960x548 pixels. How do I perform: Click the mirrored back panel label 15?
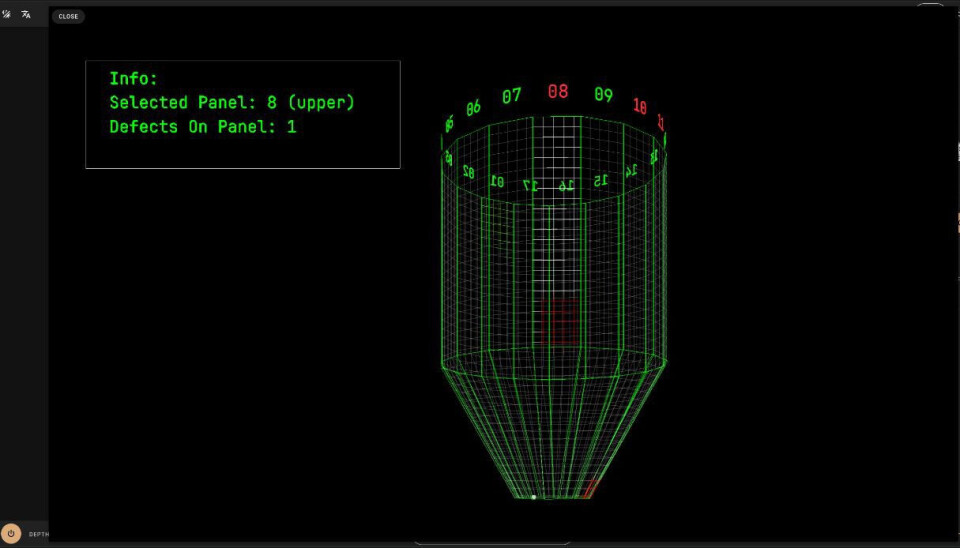[x=600, y=181]
